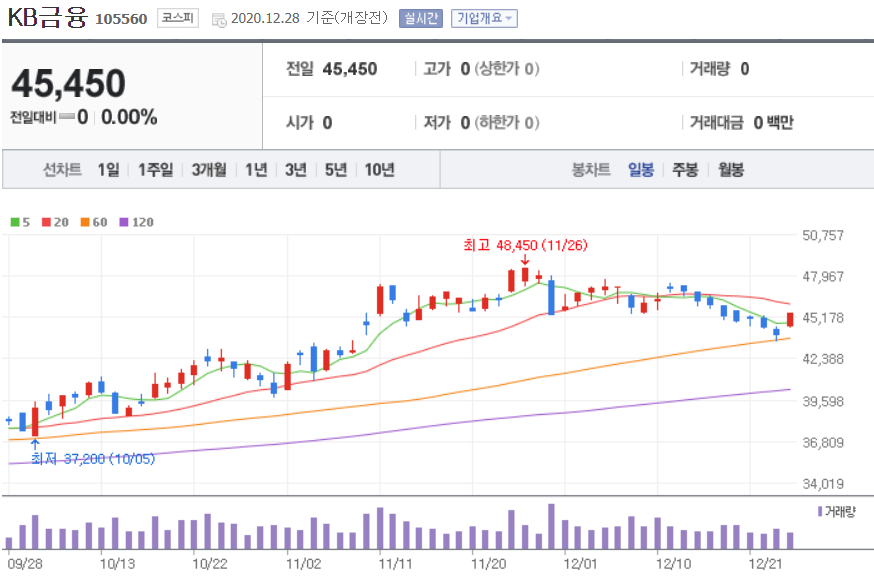
Task: Select the 1주일 line chart tab
Action: coord(156,169)
